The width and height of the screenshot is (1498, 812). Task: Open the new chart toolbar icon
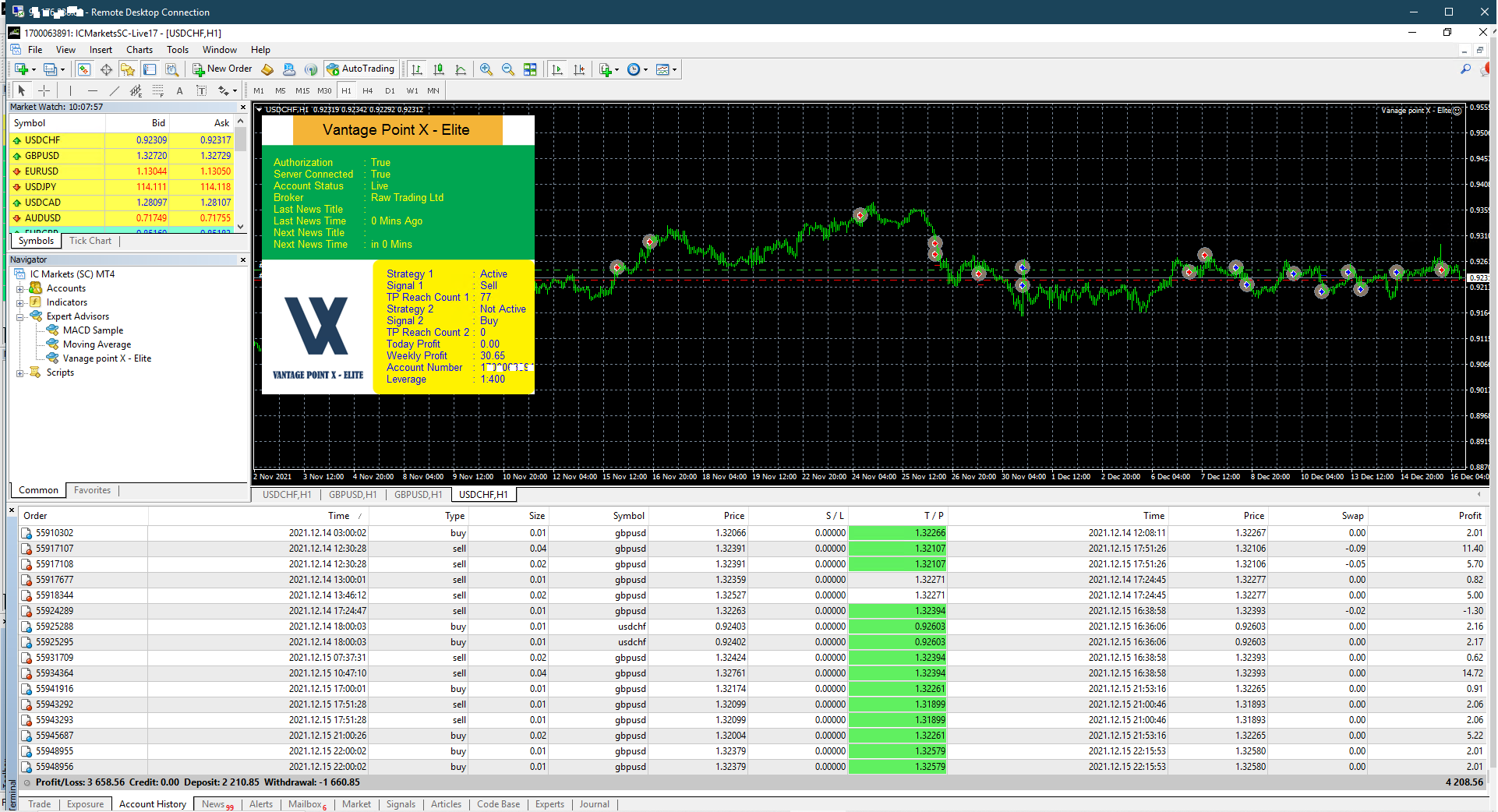[x=24, y=69]
